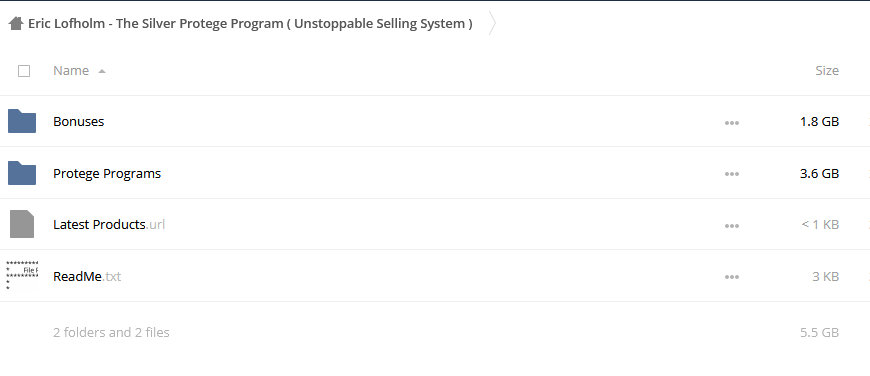This screenshot has height=376, width=870.
Task: Open more options for Protege Programs
Action: (732, 174)
